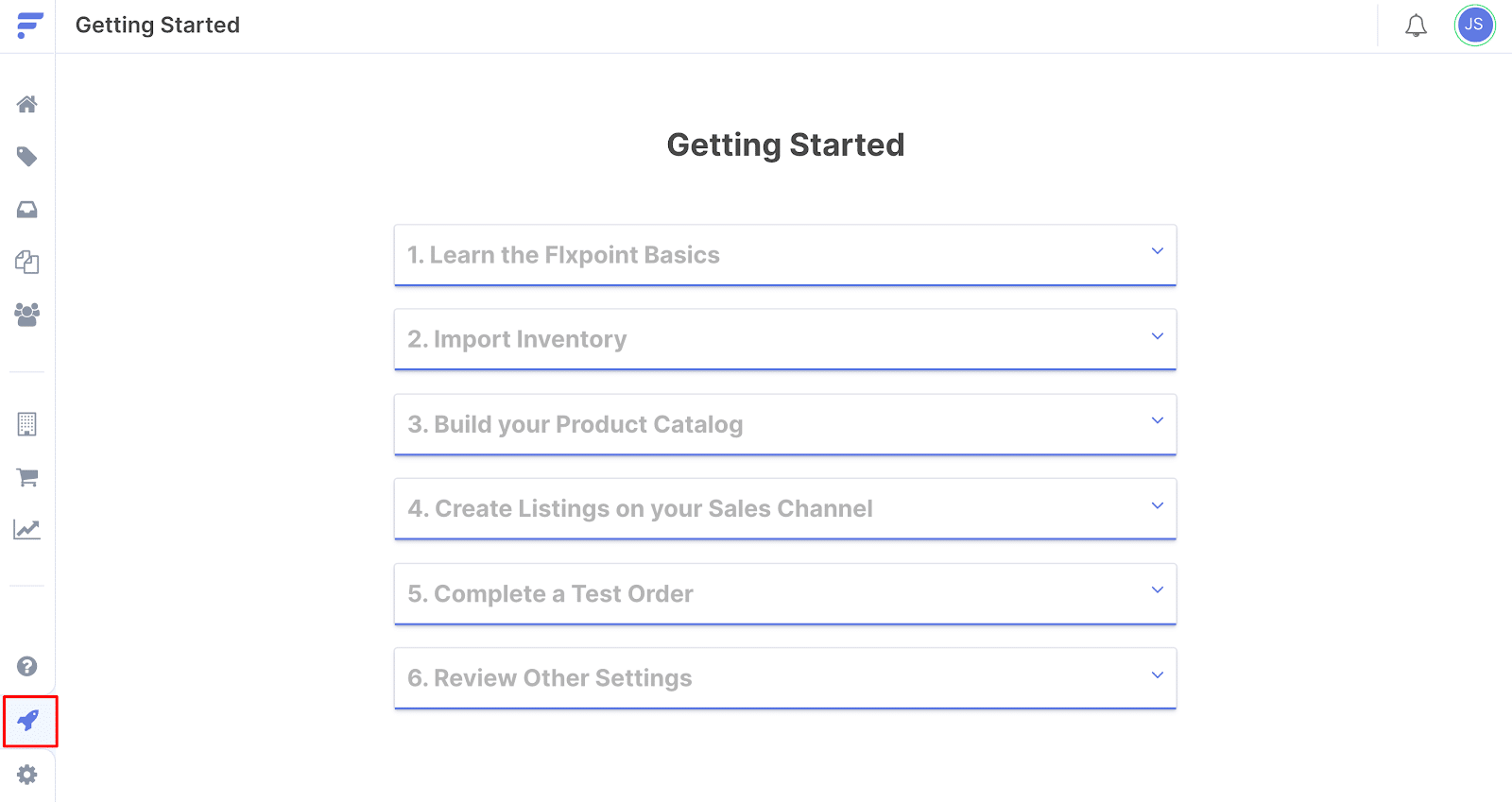This screenshot has width=1512, height=802.
Task: Click the Flxpoint logo icon
Action: 30,26
